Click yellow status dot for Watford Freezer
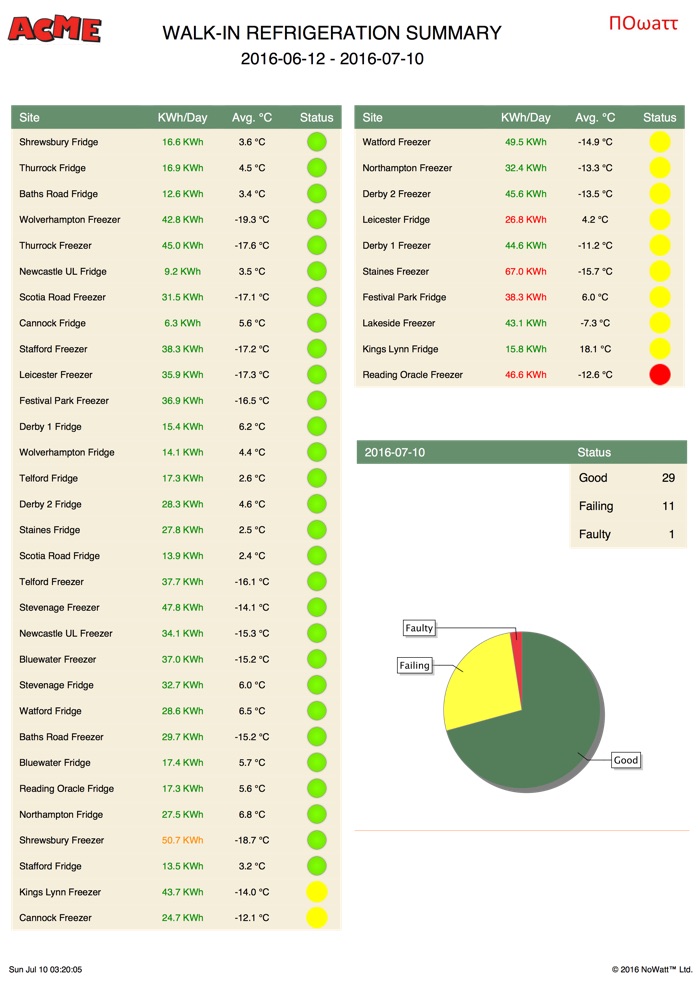This screenshot has width=700, height=991. (x=659, y=142)
